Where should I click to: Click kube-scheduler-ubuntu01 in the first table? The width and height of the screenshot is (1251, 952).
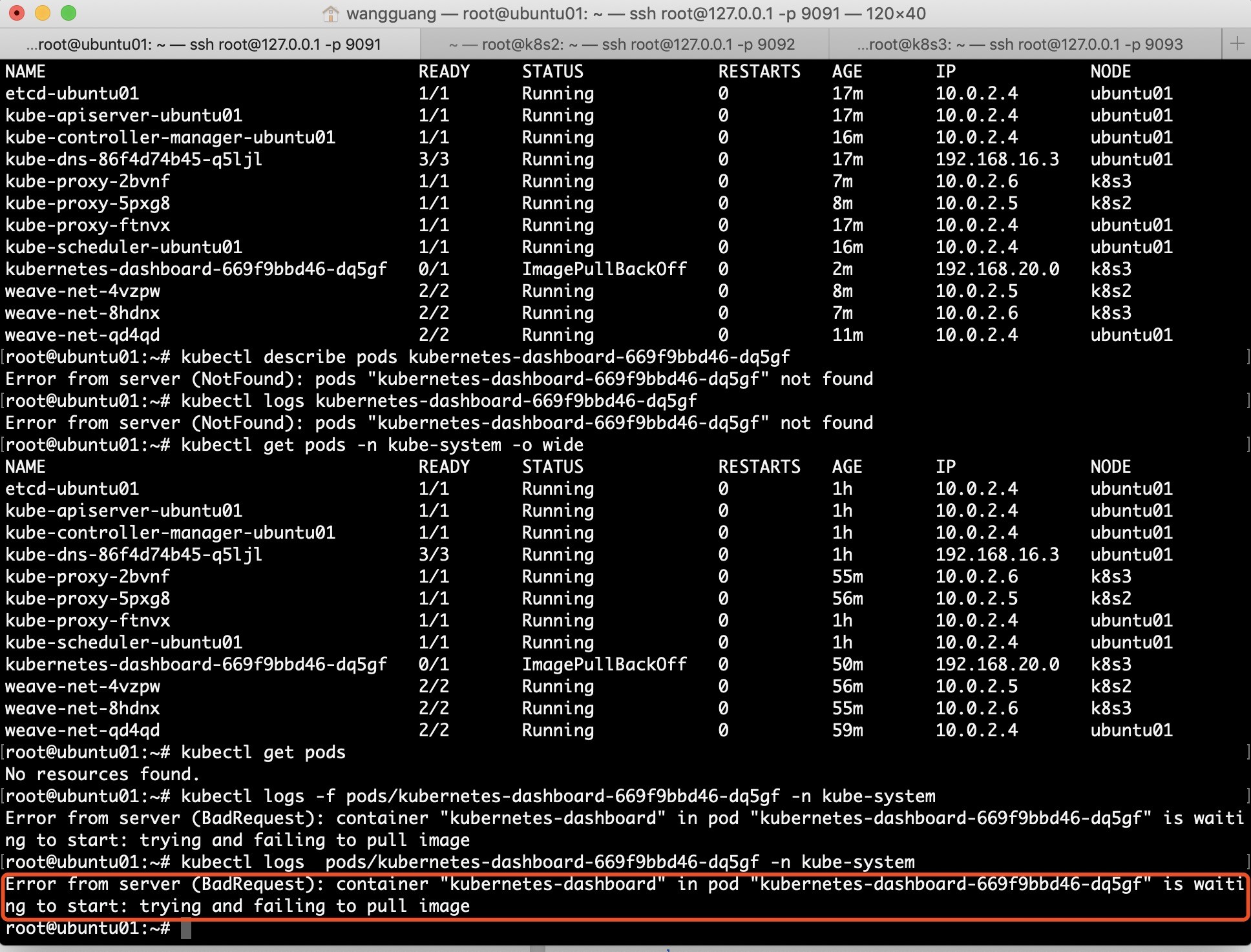pos(123,247)
